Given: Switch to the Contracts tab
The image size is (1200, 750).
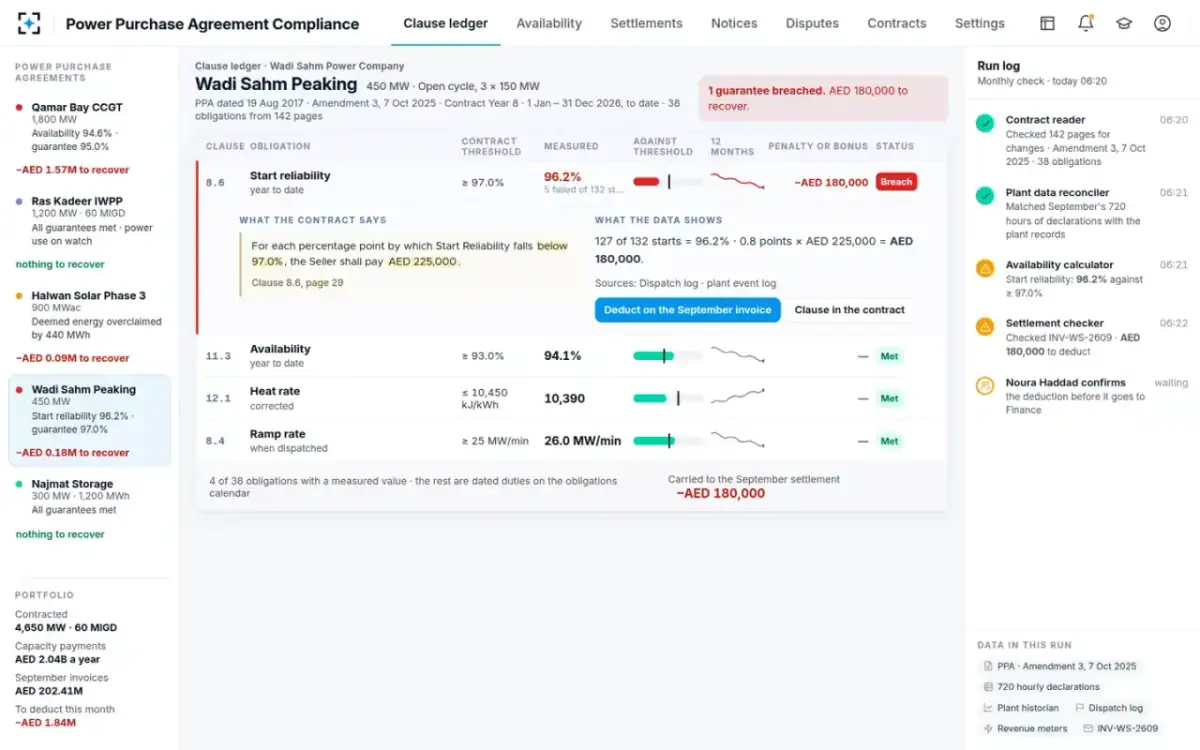Looking at the screenshot, I should (897, 23).
